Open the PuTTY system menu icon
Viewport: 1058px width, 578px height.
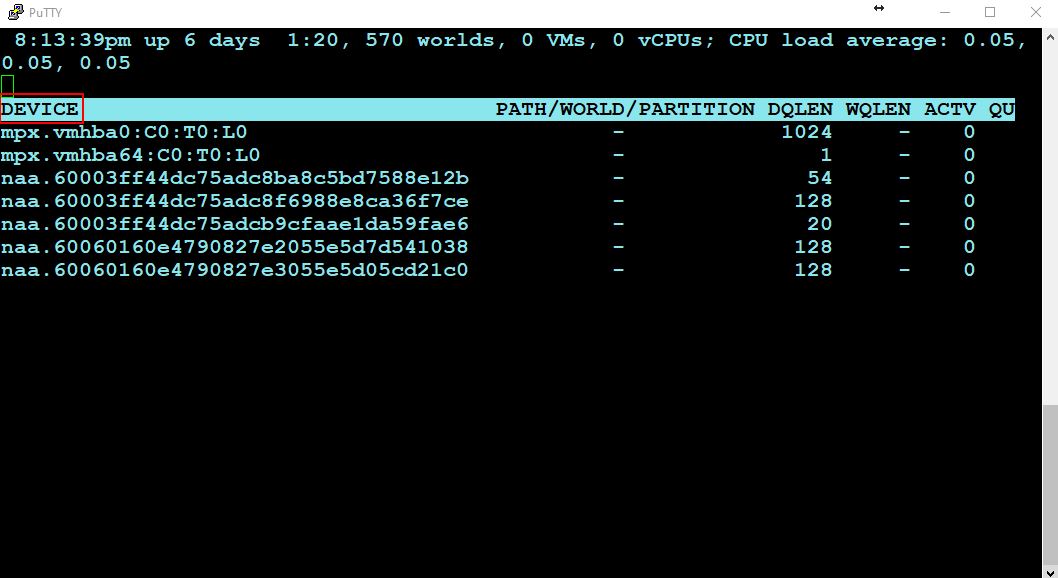pos(15,12)
